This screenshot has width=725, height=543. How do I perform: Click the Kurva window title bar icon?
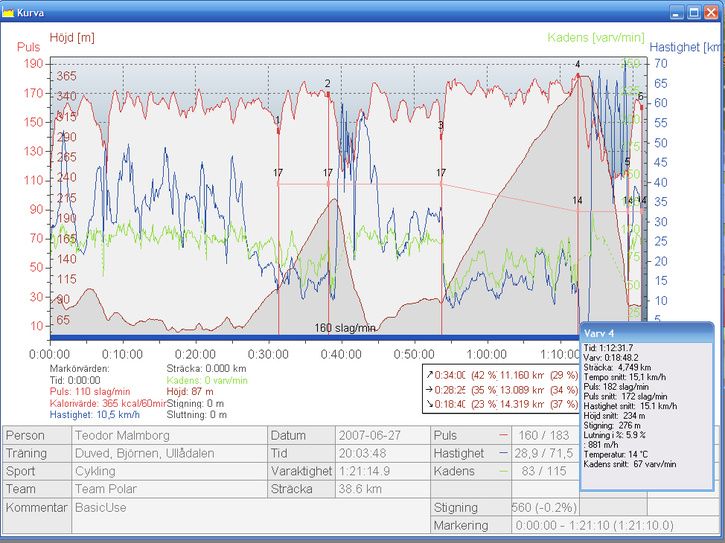(9, 12)
